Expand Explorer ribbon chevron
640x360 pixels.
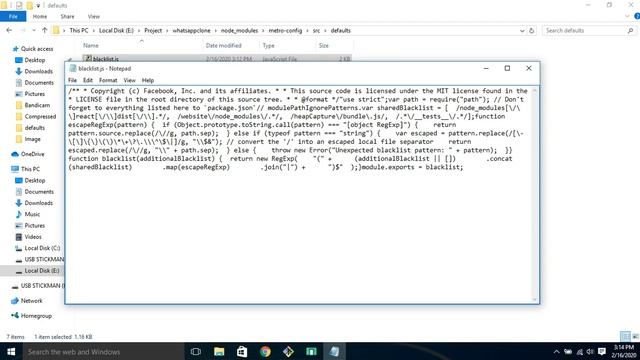pos(627,16)
